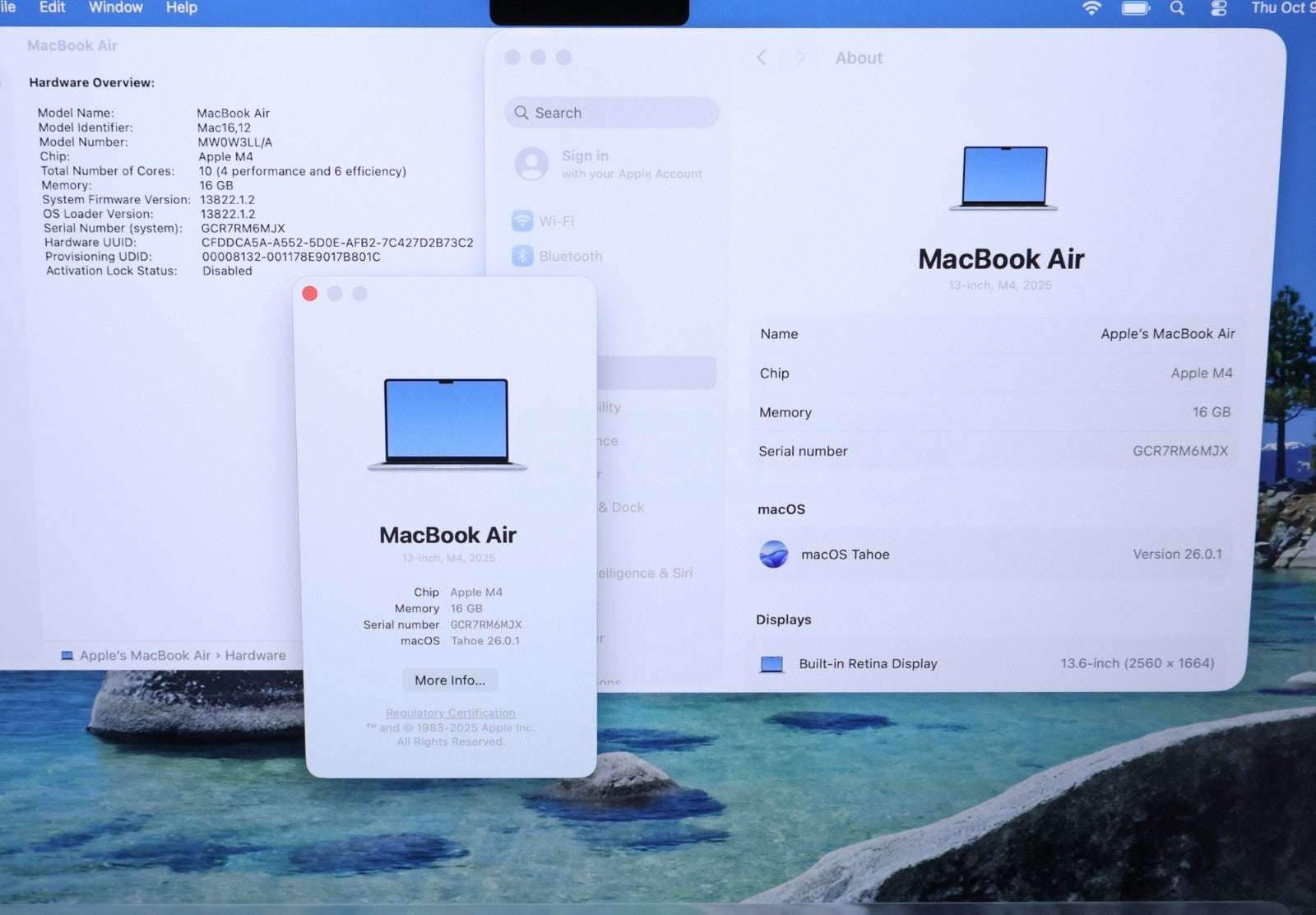Screen dimensions: 1316x915
Task: Click Hardware in the path bar
Action: click(255, 656)
